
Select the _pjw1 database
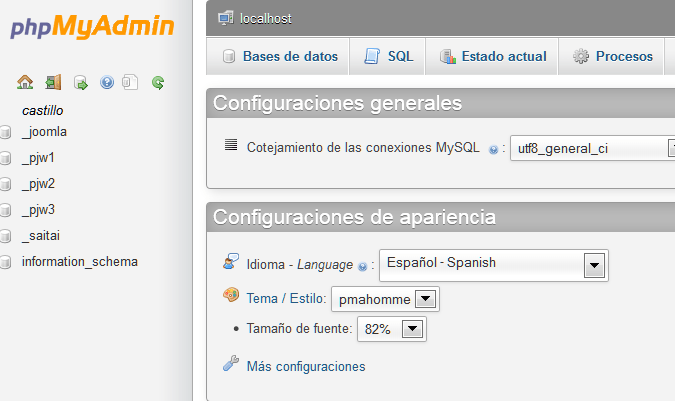(39, 158)
